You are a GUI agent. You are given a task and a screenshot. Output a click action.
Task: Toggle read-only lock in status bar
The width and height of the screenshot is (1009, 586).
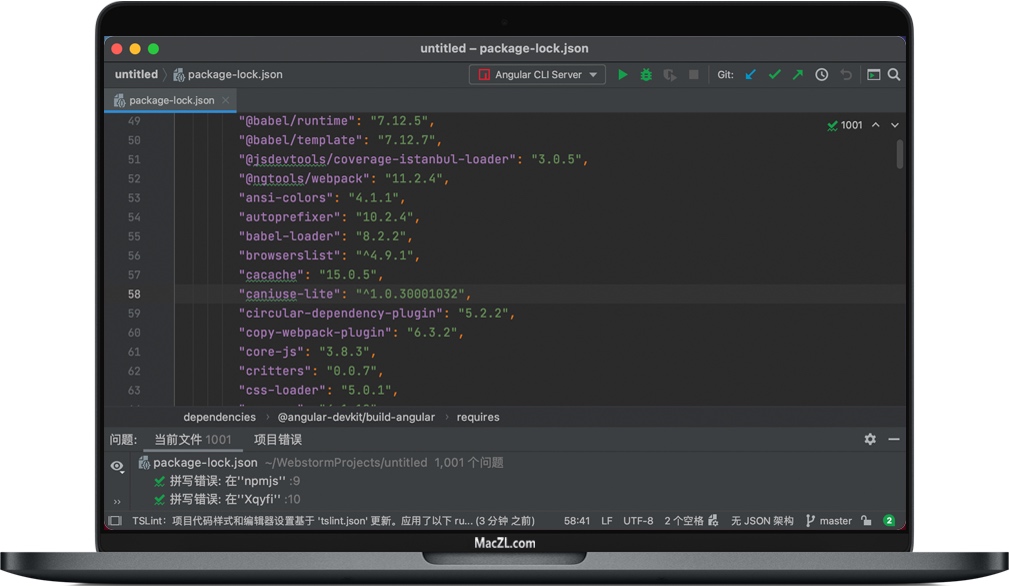click(x=866, y=520)
